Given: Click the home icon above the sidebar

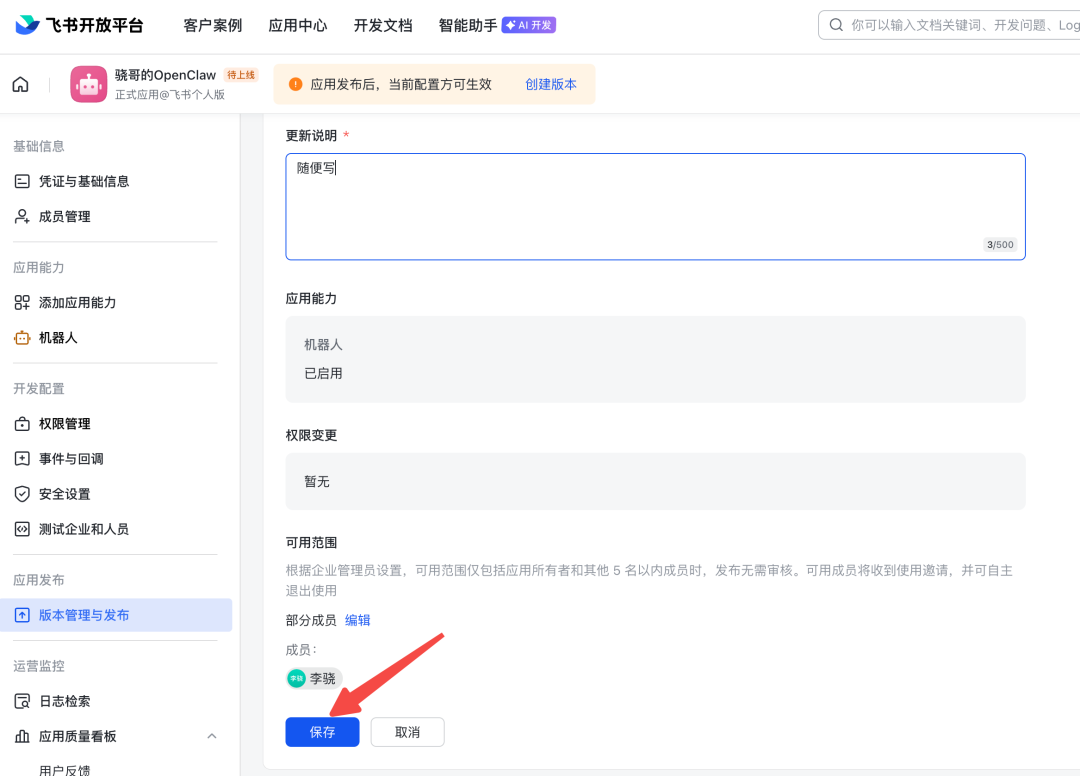Looking at the screenshot, I should (20, 84).
